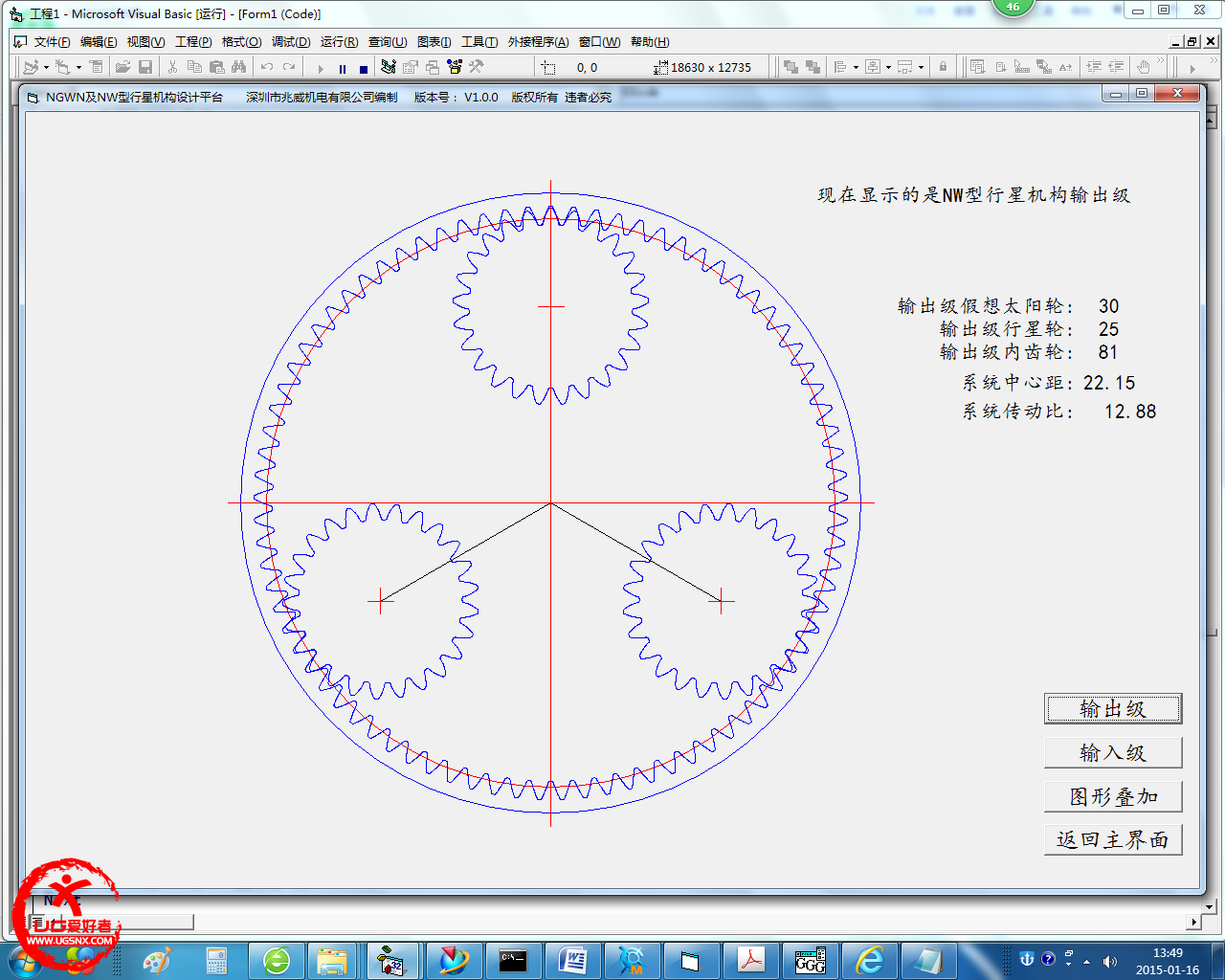The image size is (1225, 980).
Task: Click the Paste toolbar icon
Action: pyautogui.click(x=217, y=67)
